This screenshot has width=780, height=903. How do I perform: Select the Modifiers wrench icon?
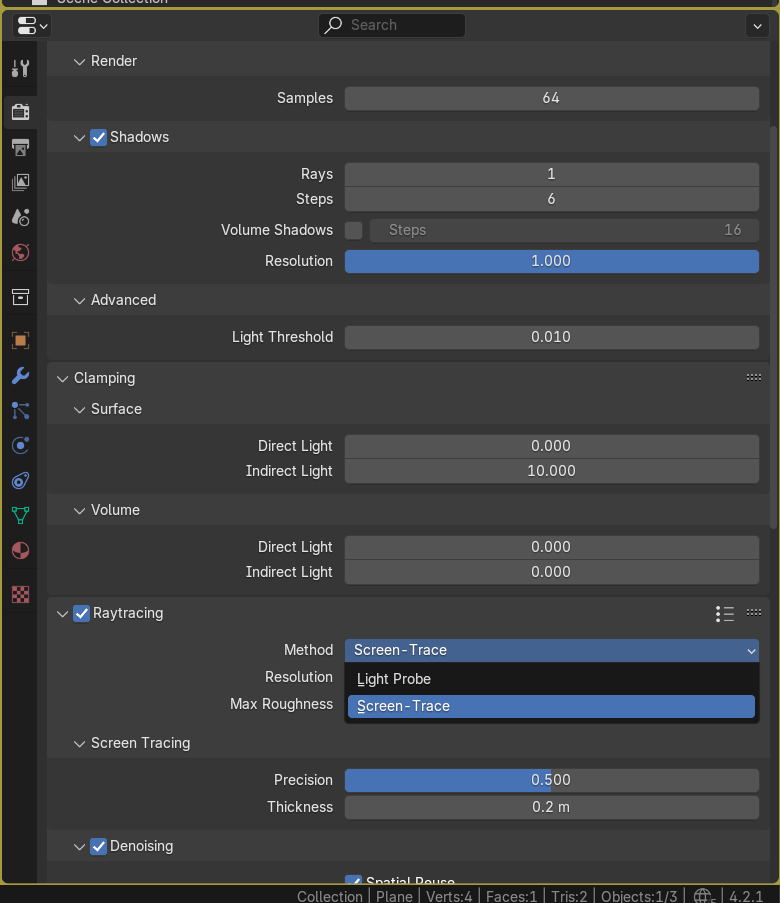(x=20, y=376)
